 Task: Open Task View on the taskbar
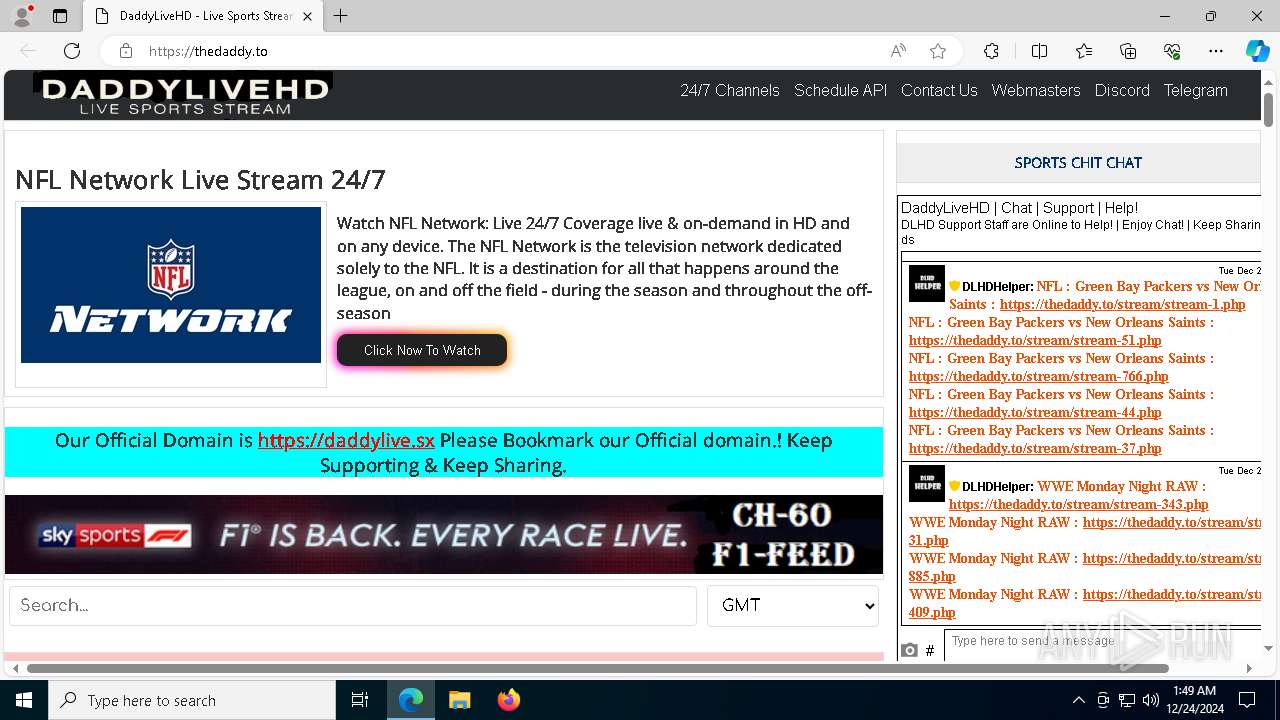[x=360, y=700]
